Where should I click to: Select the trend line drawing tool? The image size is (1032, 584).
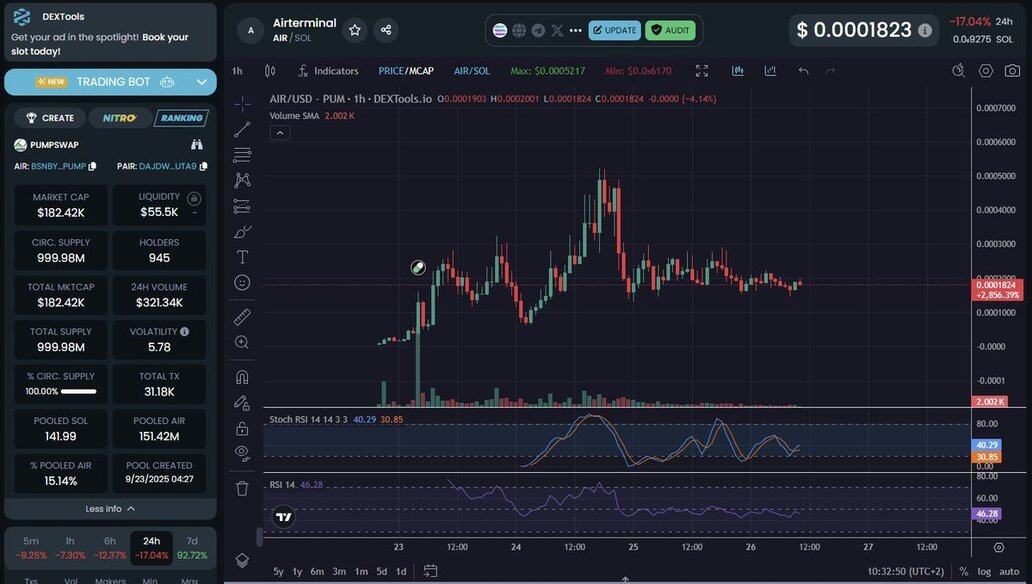pos(242,130)
